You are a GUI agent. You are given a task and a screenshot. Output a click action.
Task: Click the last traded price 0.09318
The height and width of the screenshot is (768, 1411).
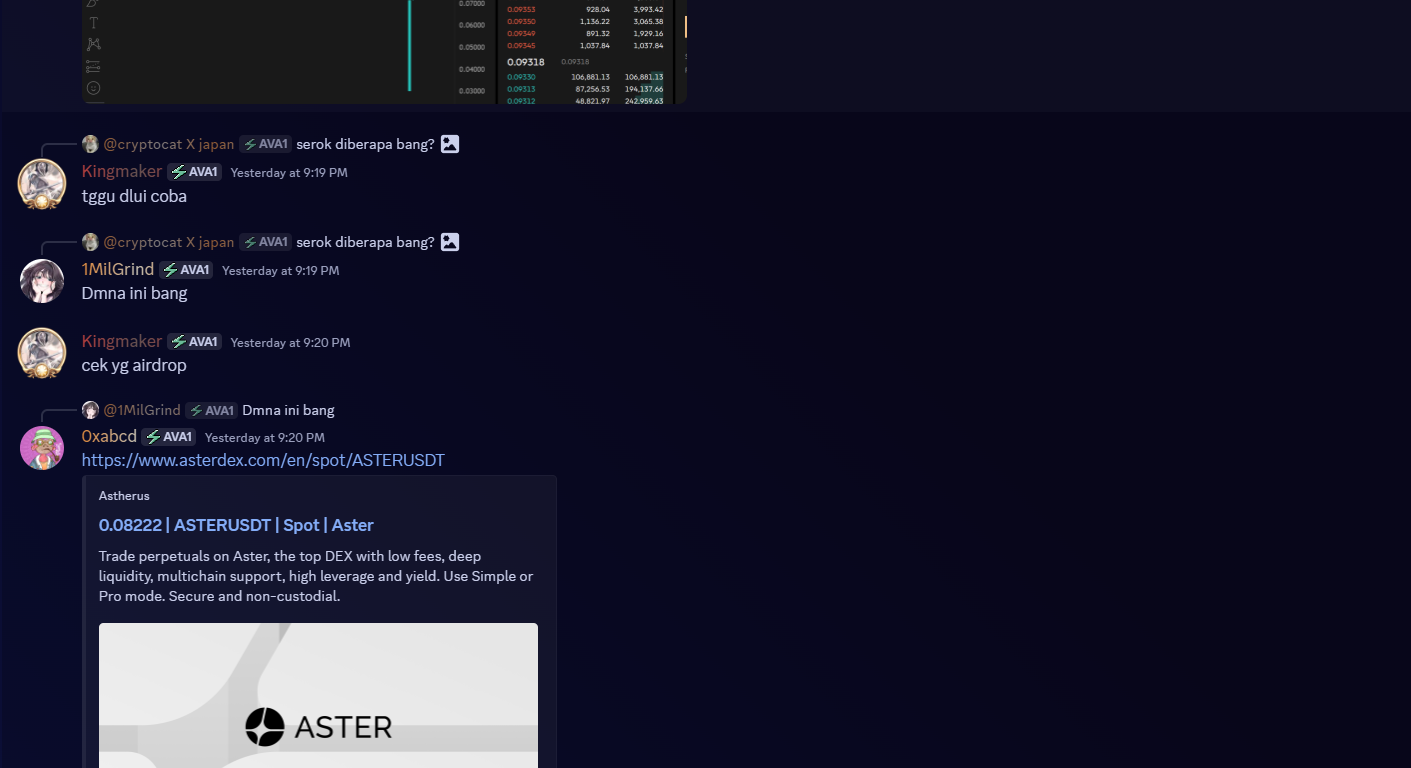click(526, 61)
